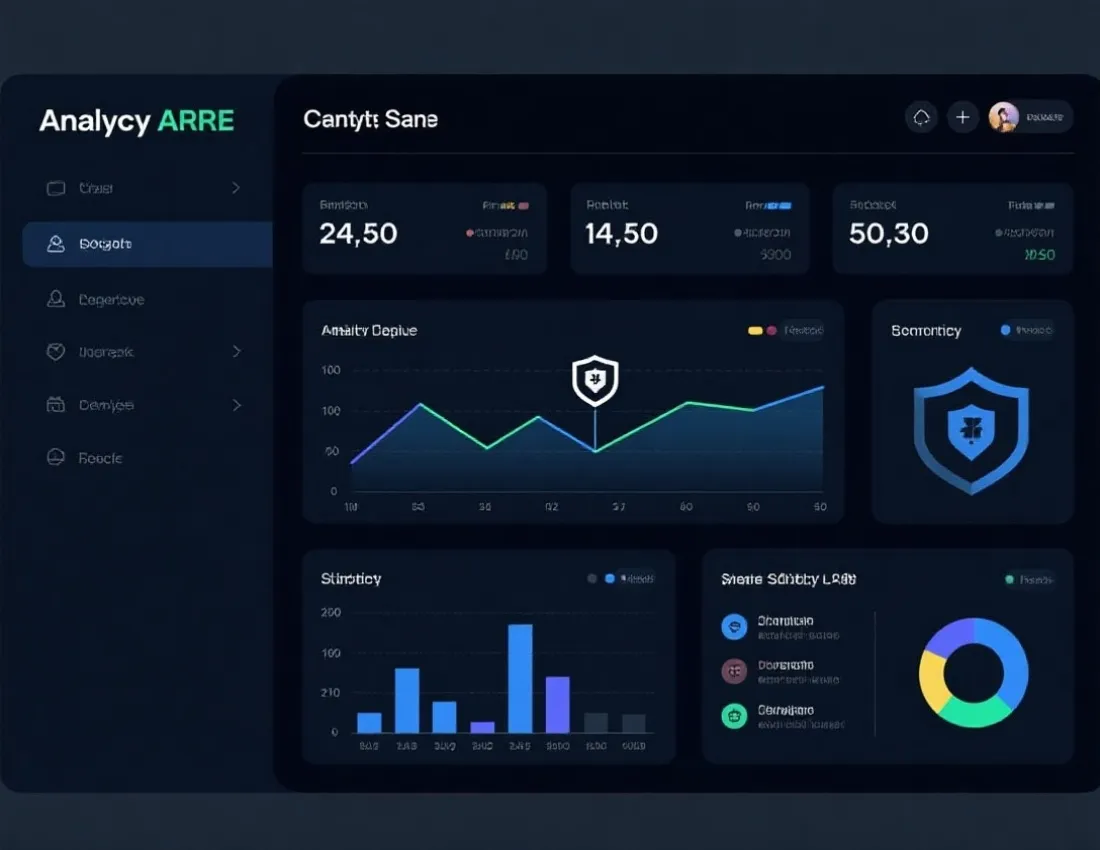Screen dimensions: 1100x850
Task: Click the tallest blue bar in bar chart
Action: point(520,678)
